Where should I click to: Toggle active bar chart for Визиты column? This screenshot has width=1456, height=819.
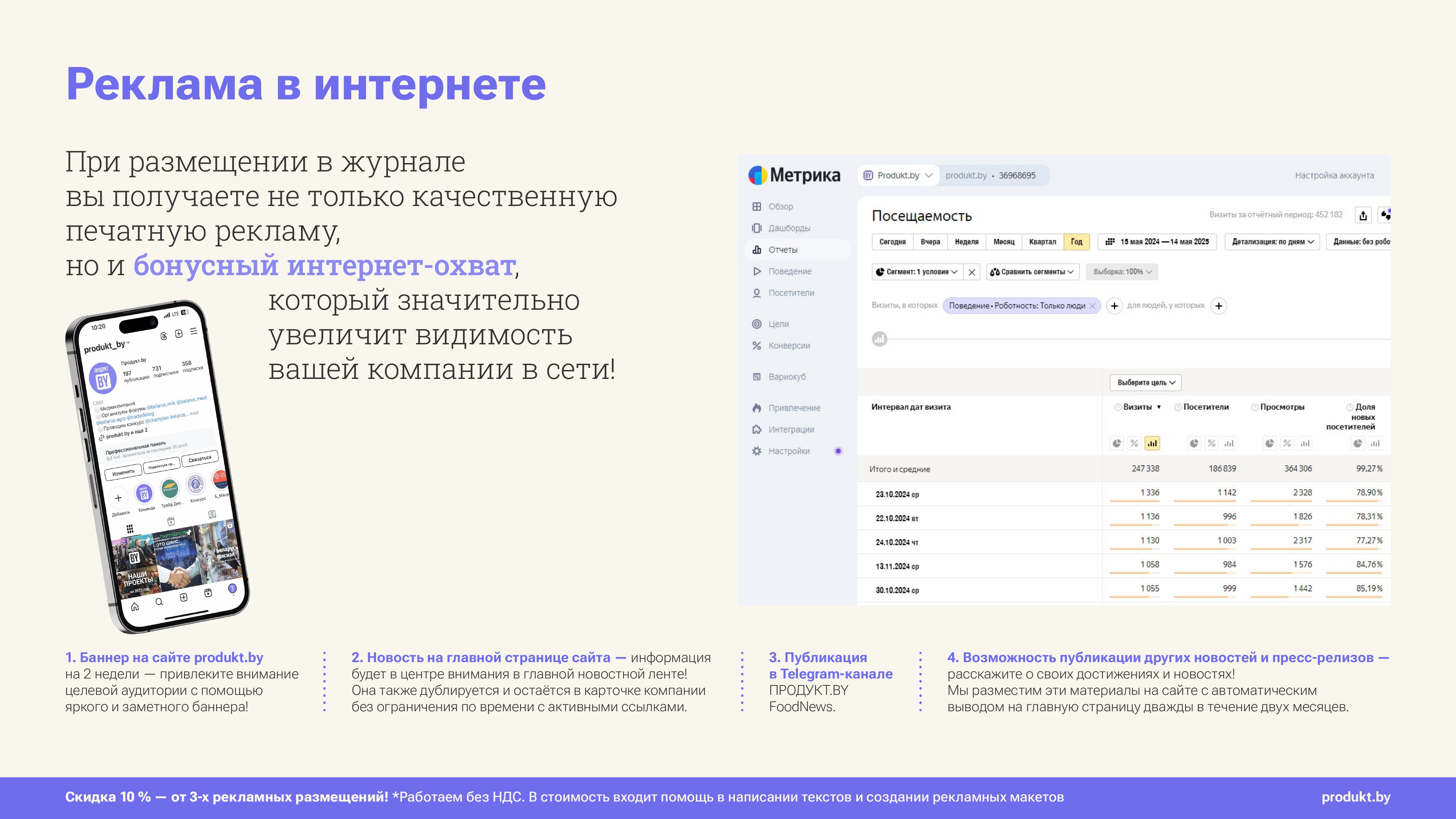[1152, 444]
